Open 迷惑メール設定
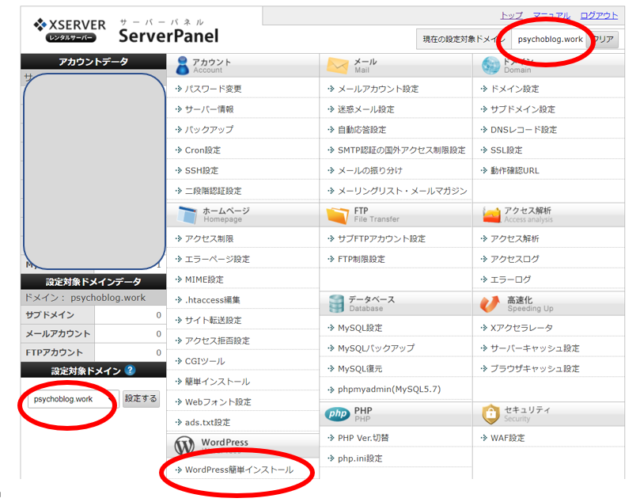 pyautogui.click(x=366, y=109)
